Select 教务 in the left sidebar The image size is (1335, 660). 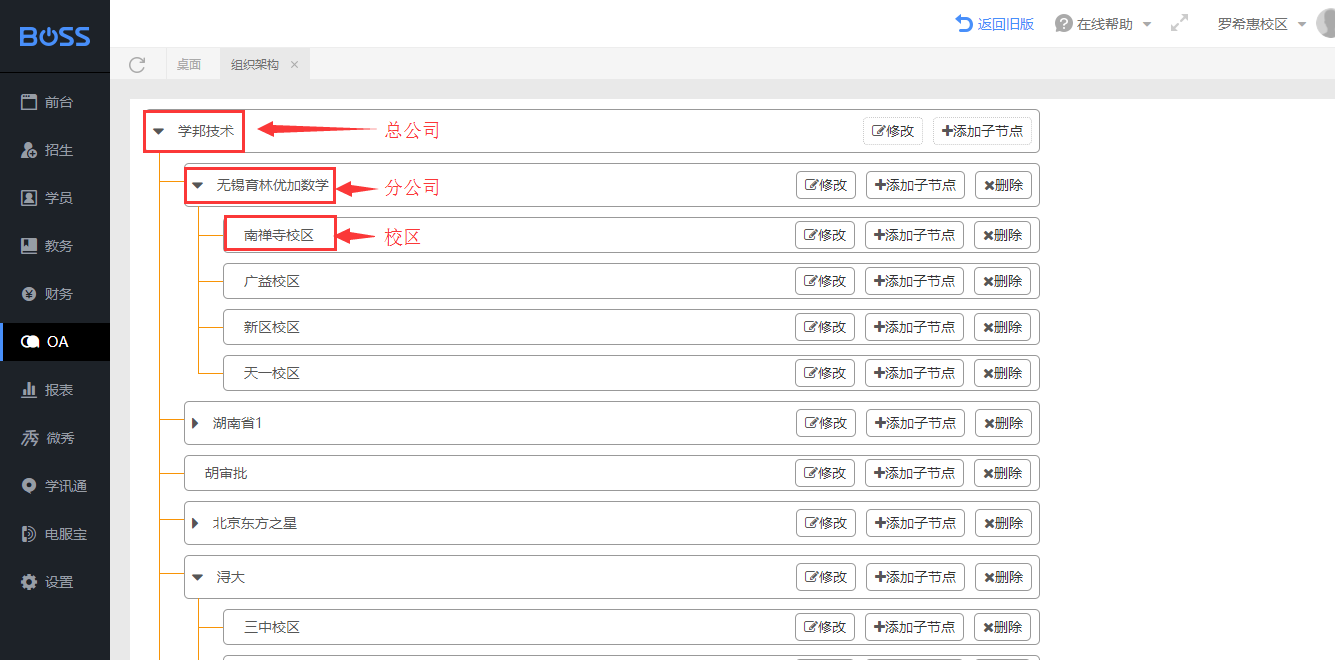click(55, 246)
